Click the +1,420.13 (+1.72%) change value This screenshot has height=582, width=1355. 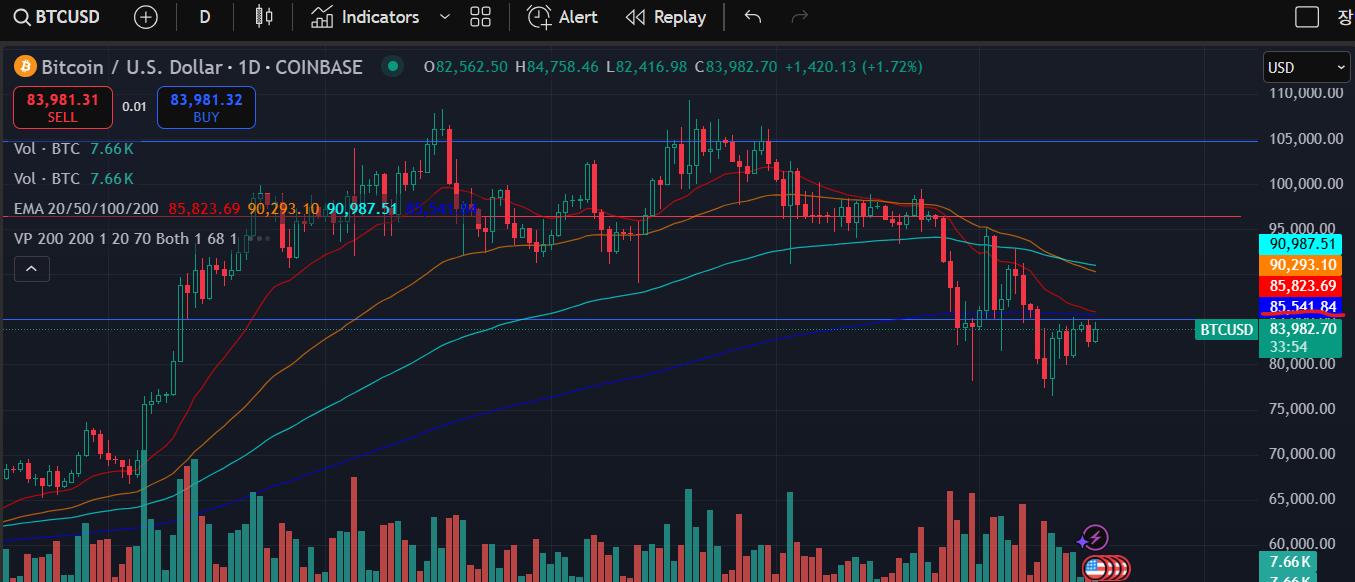click(853, 67)
